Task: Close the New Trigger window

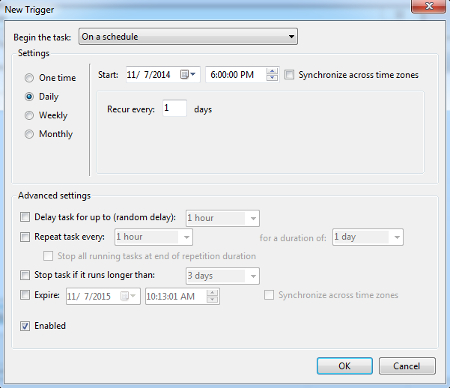Action: [429, 6]
